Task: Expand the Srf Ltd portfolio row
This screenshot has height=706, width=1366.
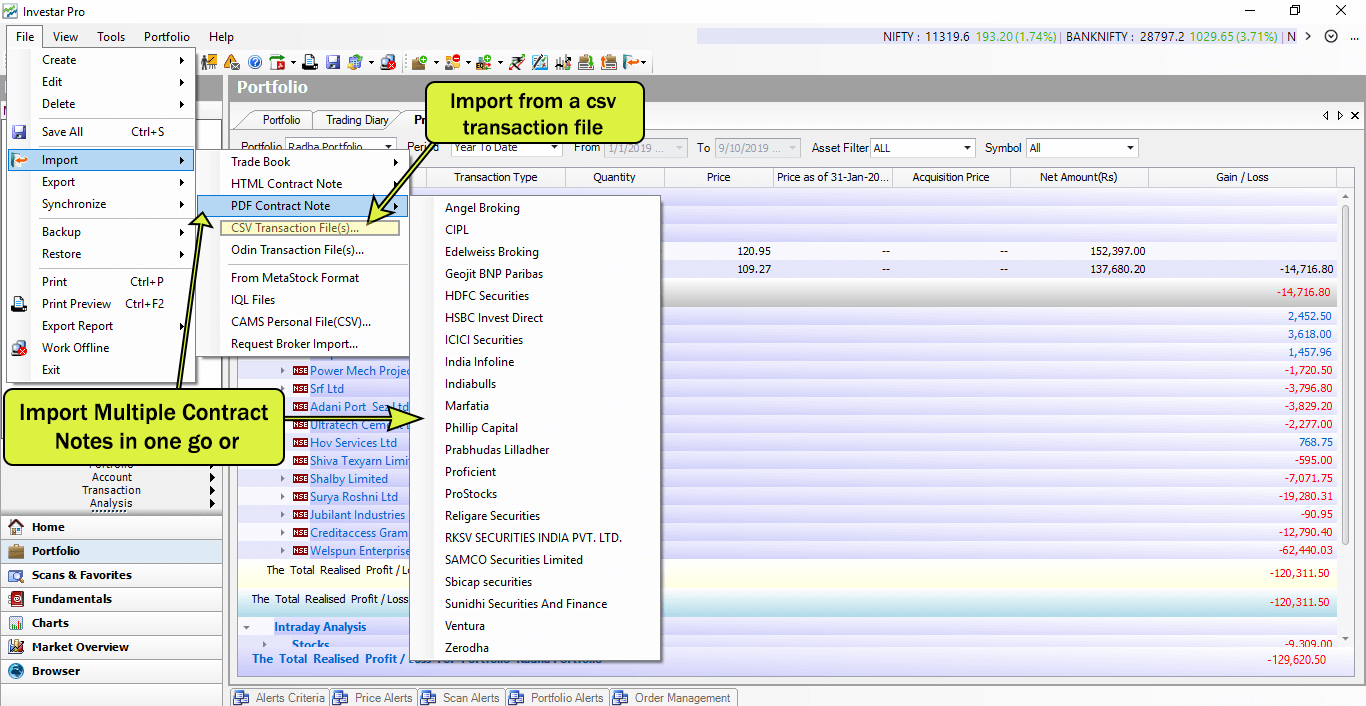Action: (x=284, y=388)
